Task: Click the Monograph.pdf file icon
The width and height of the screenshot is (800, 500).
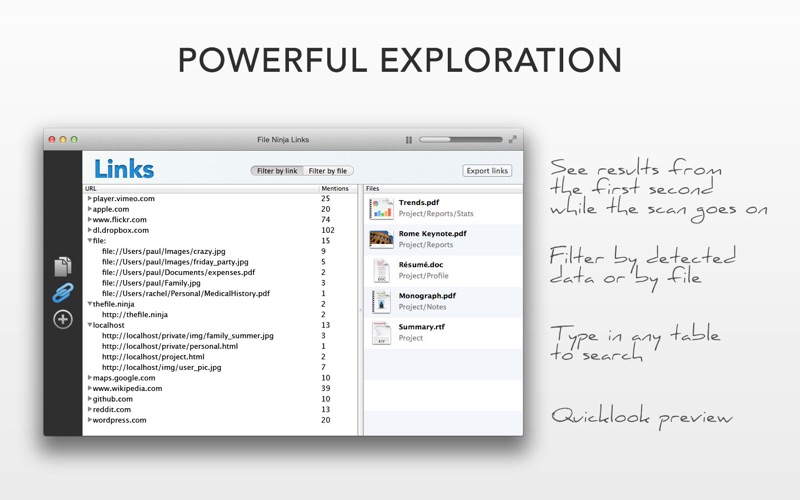Action: (x=381, y=301)
